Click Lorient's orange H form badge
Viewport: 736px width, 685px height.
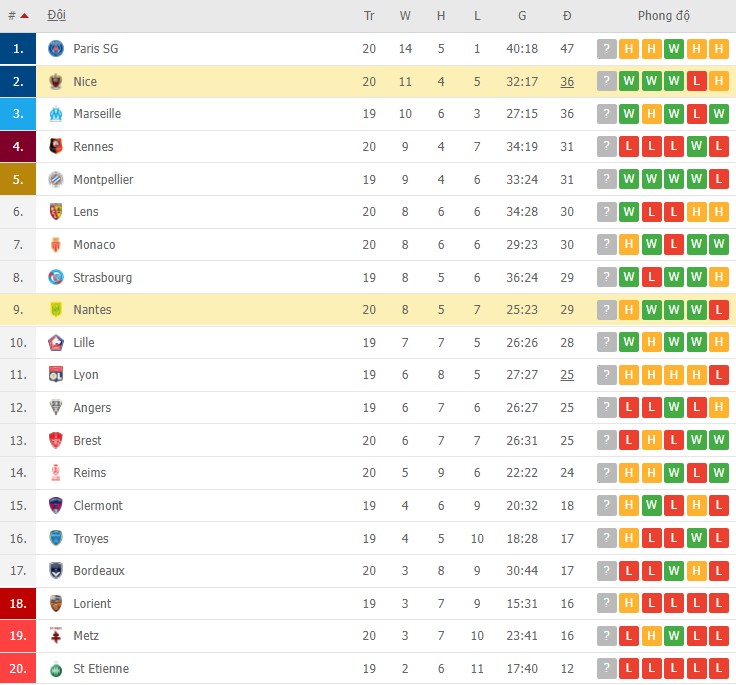(629, 604)
